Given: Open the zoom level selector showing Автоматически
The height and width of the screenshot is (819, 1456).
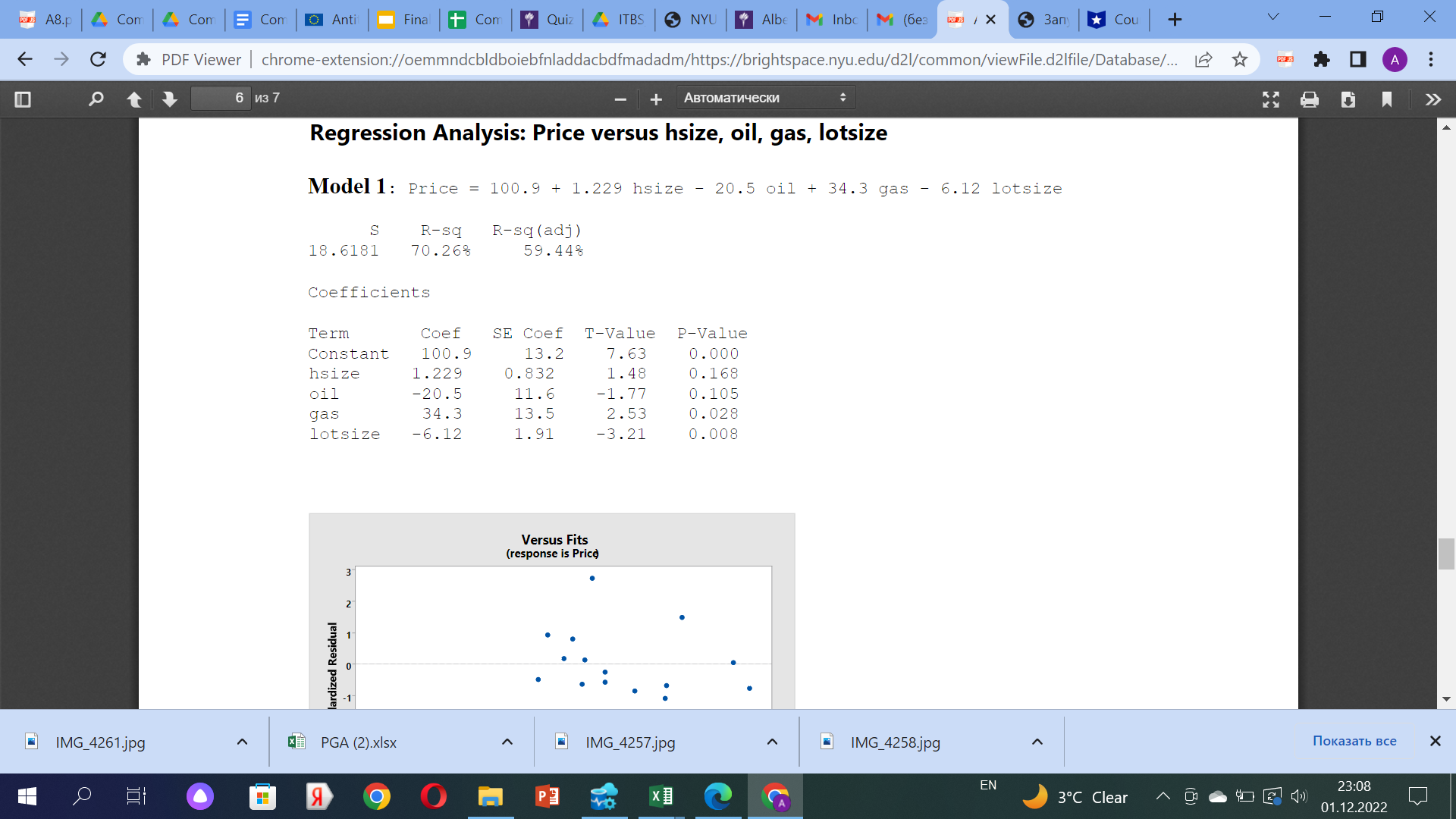Looking at the screenshot, I should [765, 97].
